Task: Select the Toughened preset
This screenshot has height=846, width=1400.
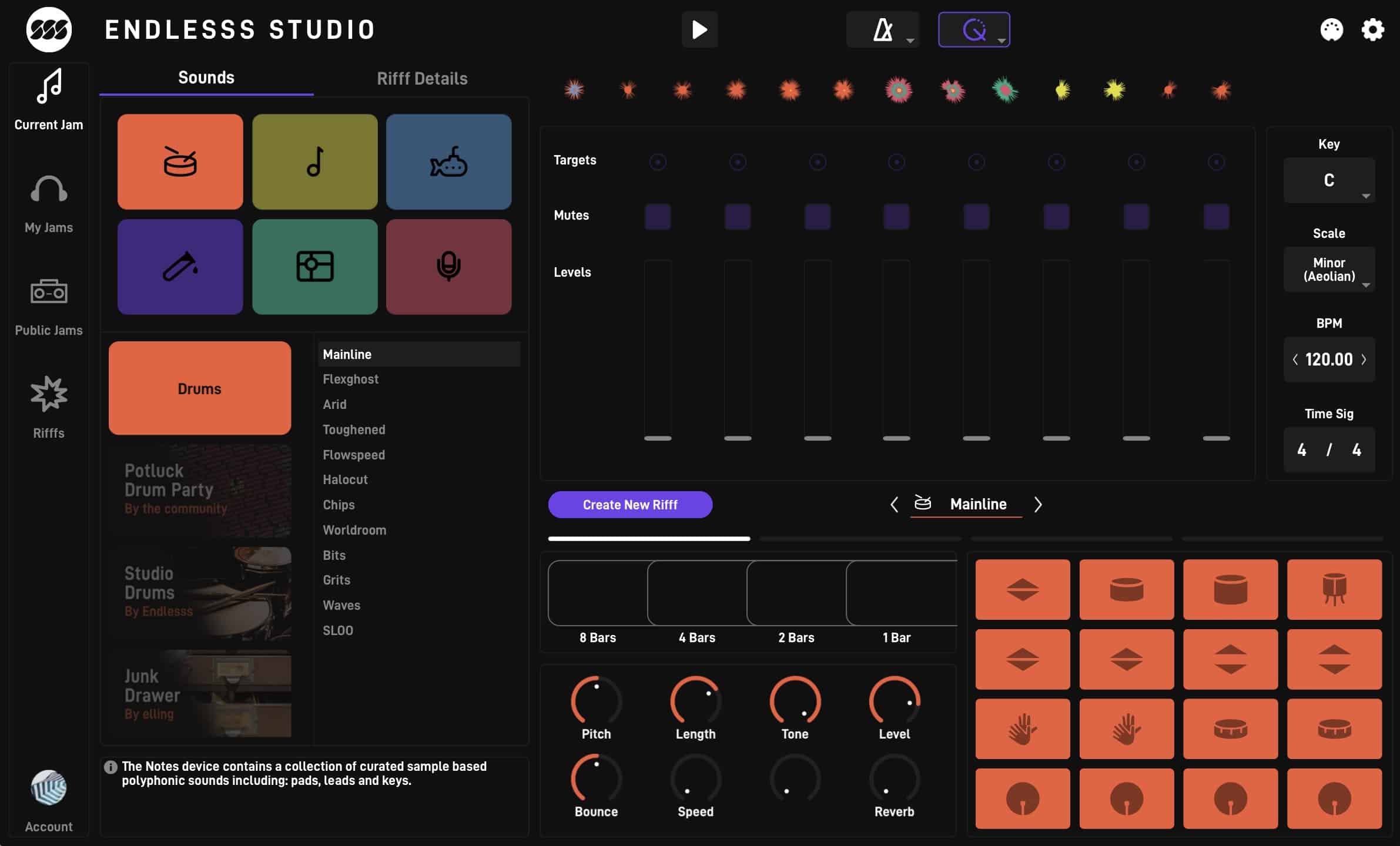Action: [419, 430]
